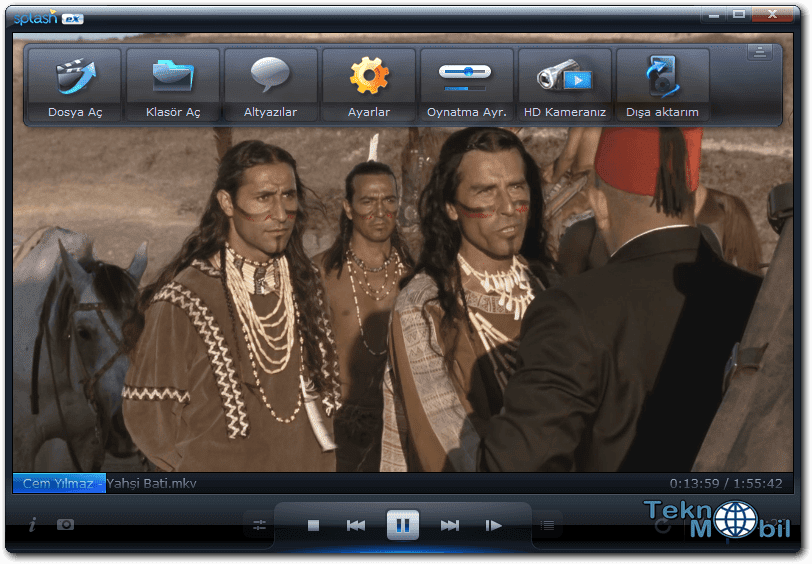Skip to the next track
812x564 pixels.
point(450,526)
